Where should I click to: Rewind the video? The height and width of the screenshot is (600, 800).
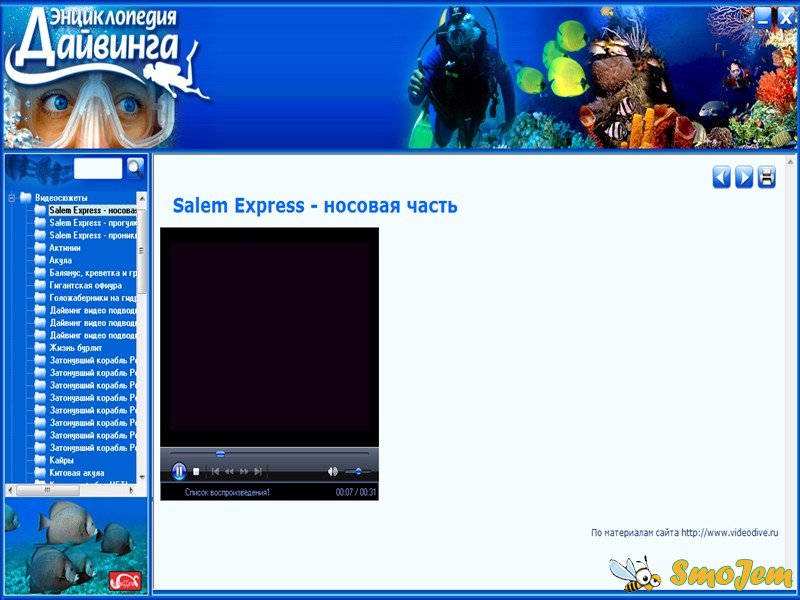[230, 471]
